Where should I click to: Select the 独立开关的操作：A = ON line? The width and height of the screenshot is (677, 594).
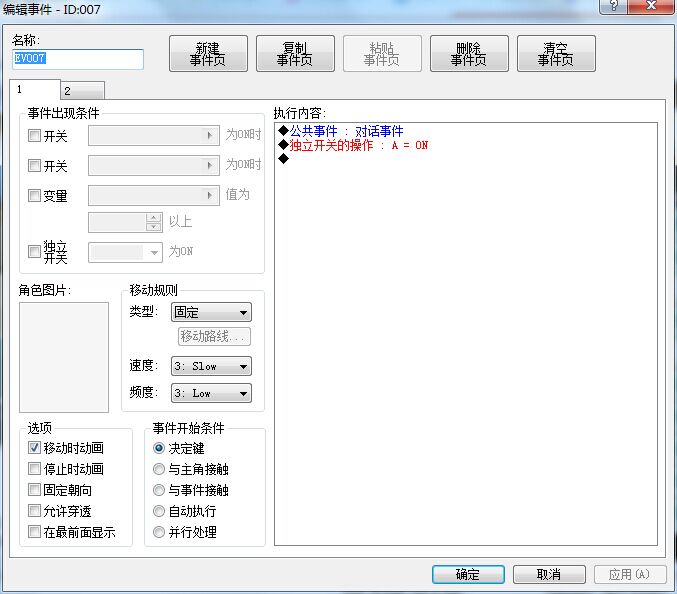353,145
